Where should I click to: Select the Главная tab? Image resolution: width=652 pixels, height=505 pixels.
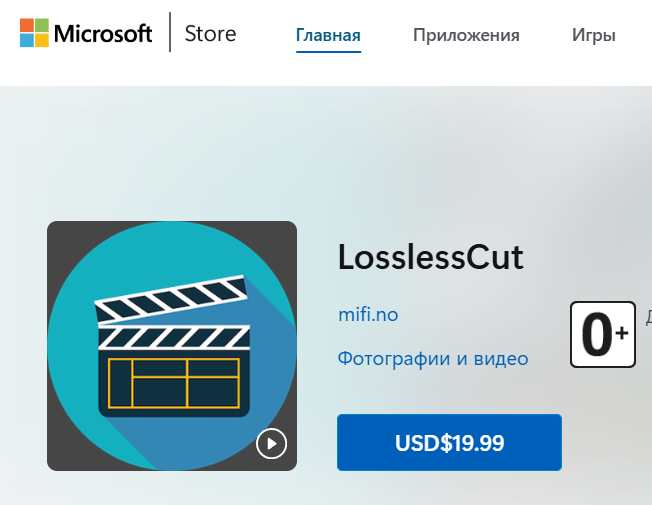click(328, 35)
